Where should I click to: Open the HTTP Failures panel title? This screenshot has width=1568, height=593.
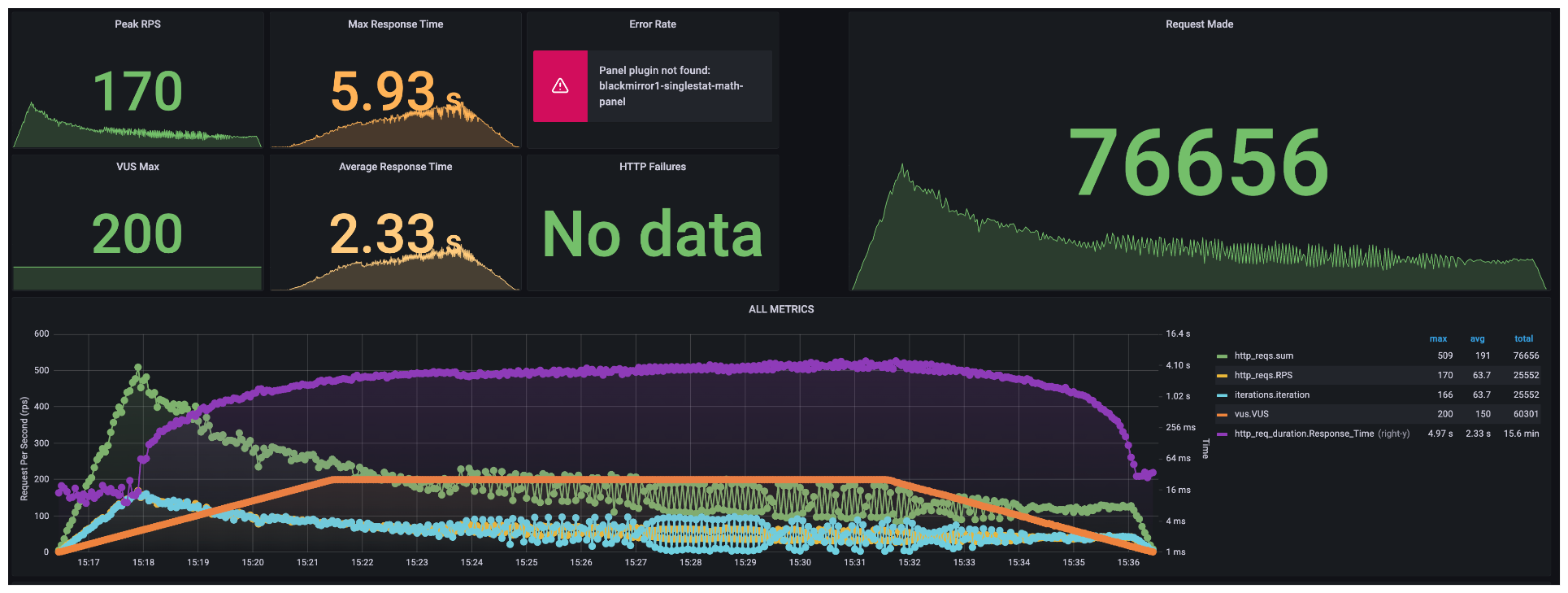point(652,167)
